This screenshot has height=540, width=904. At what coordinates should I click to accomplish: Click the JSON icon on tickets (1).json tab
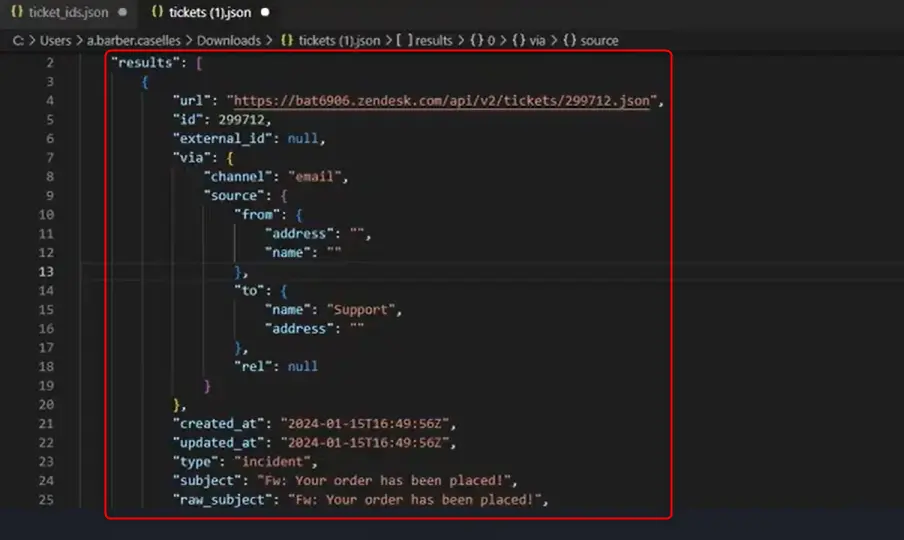(158, 13)
